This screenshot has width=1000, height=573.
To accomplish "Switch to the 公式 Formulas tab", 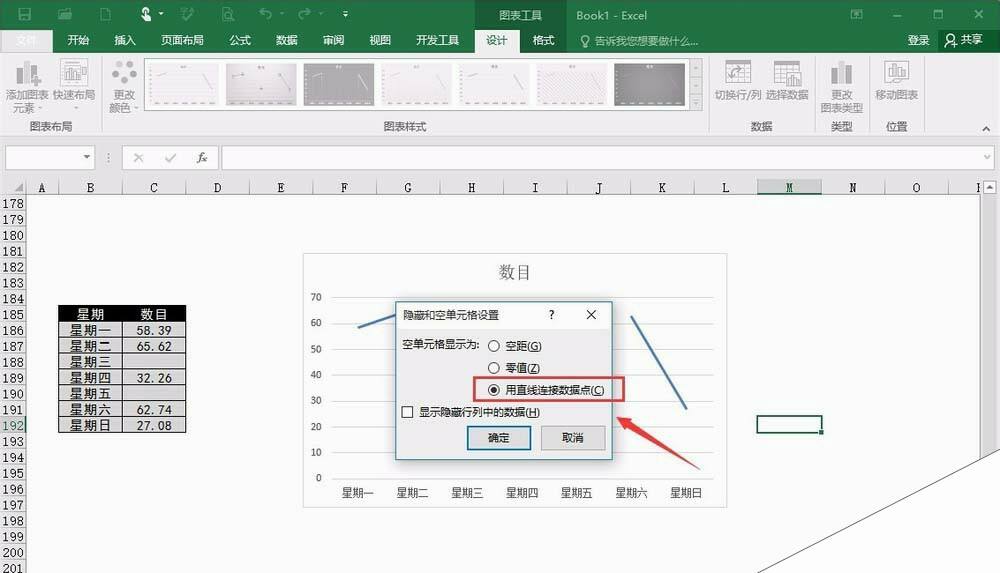I will [240, 40].
